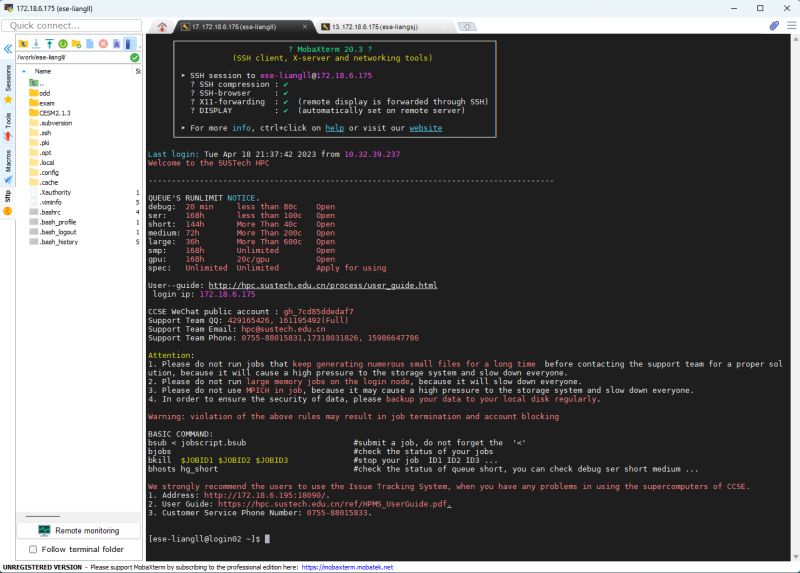Select the .config folder
Image resolution: width=800 pixels, height=573 pixels.
point(44,173)
